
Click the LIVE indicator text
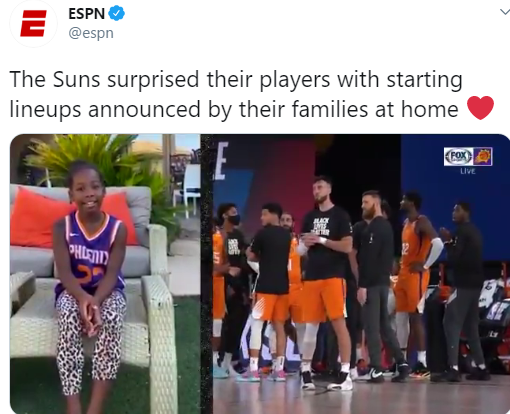468,171
